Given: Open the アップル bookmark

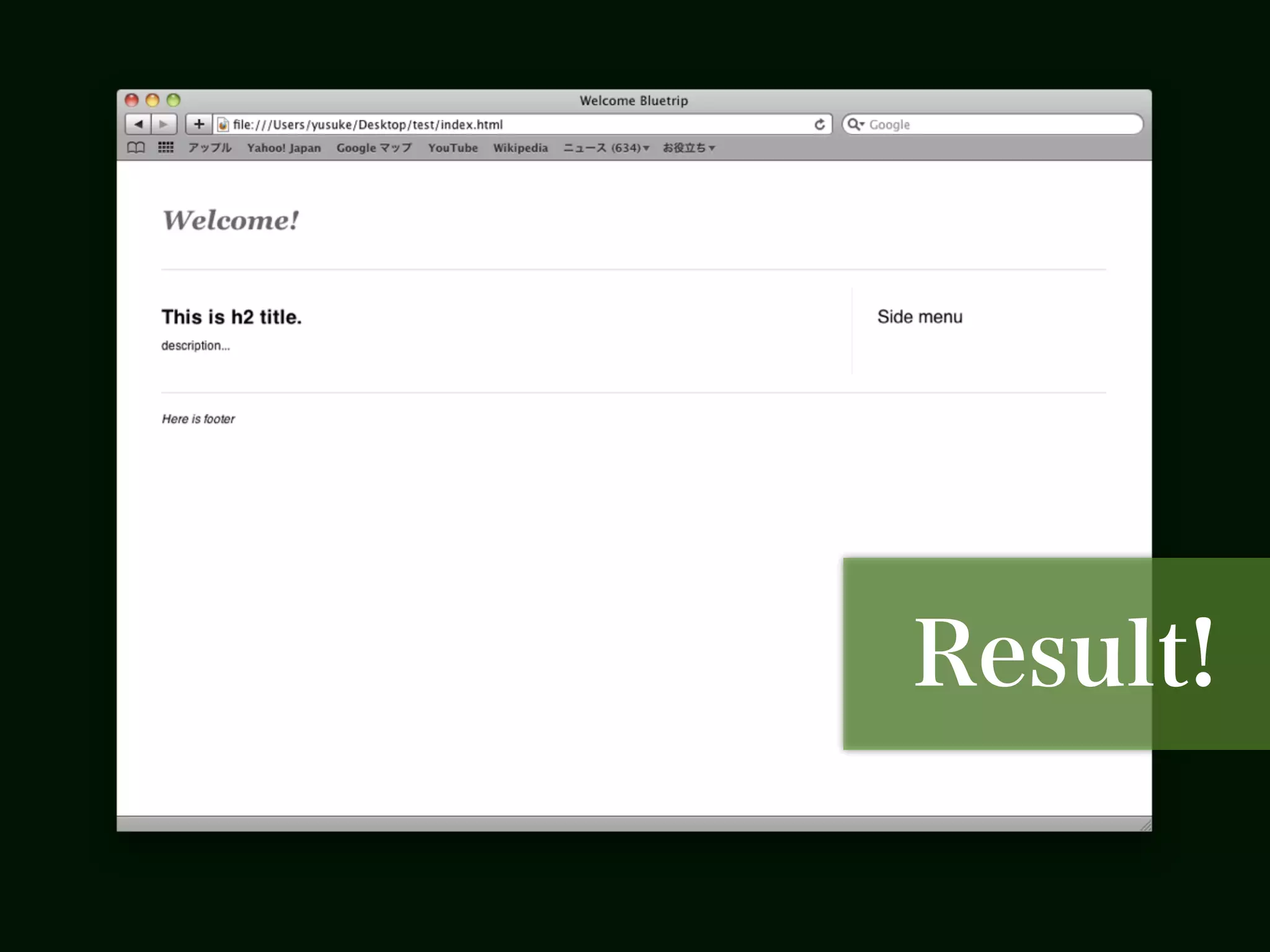Looking at the screenshot, I should pos(210,148).
